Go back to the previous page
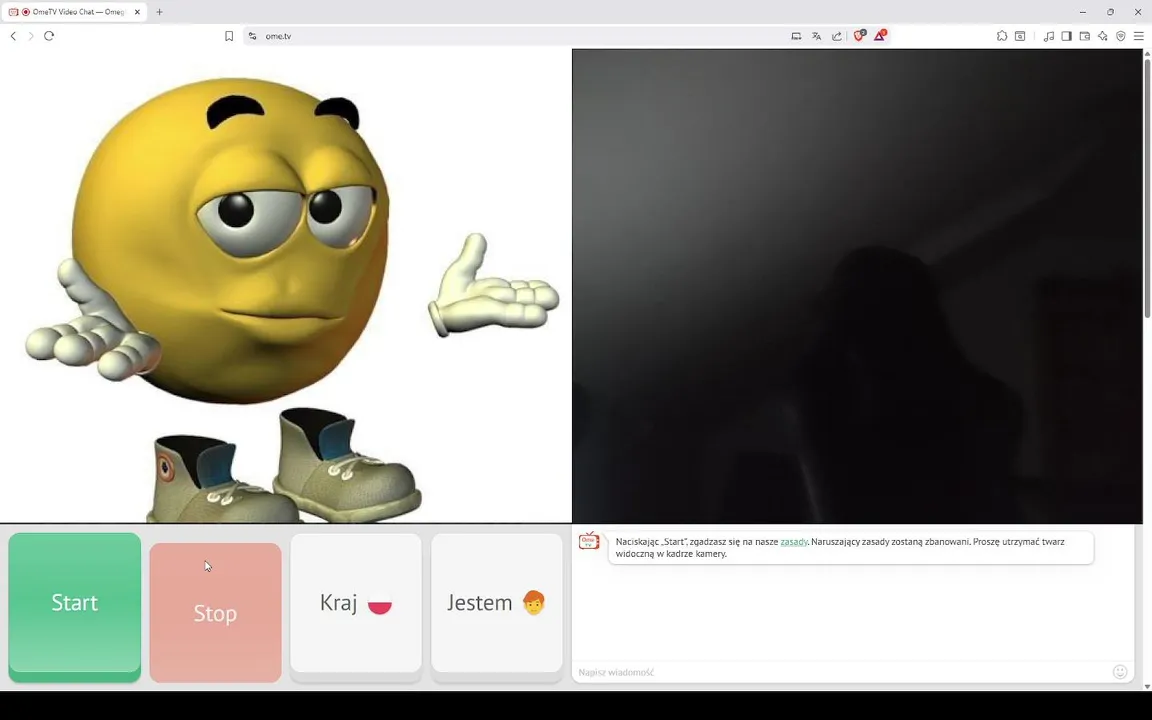1152x720 pixels. click(x=13, y=36)
